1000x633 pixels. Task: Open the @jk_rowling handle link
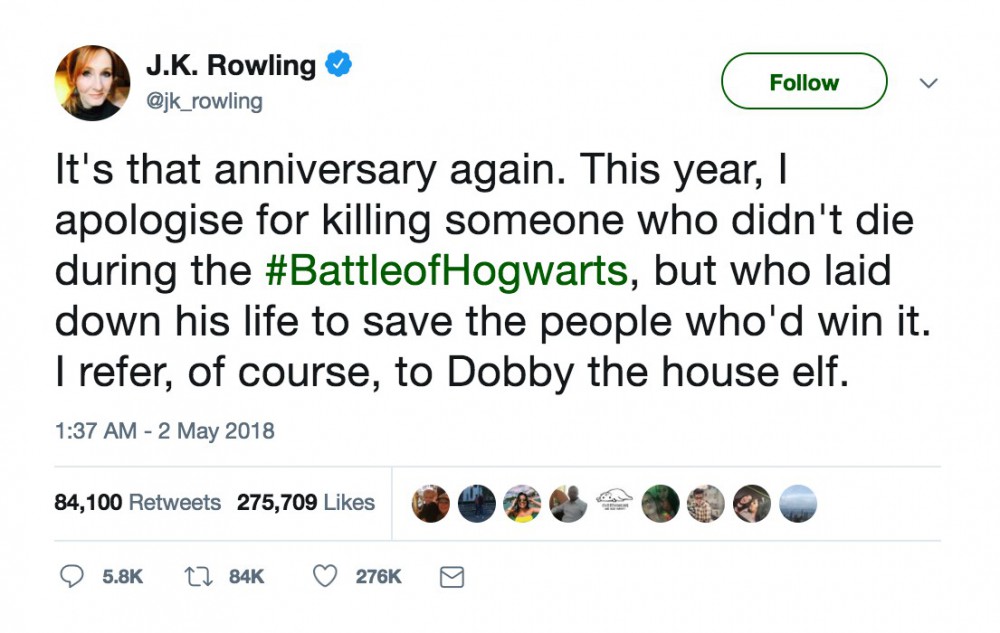[x=204, y=102]
